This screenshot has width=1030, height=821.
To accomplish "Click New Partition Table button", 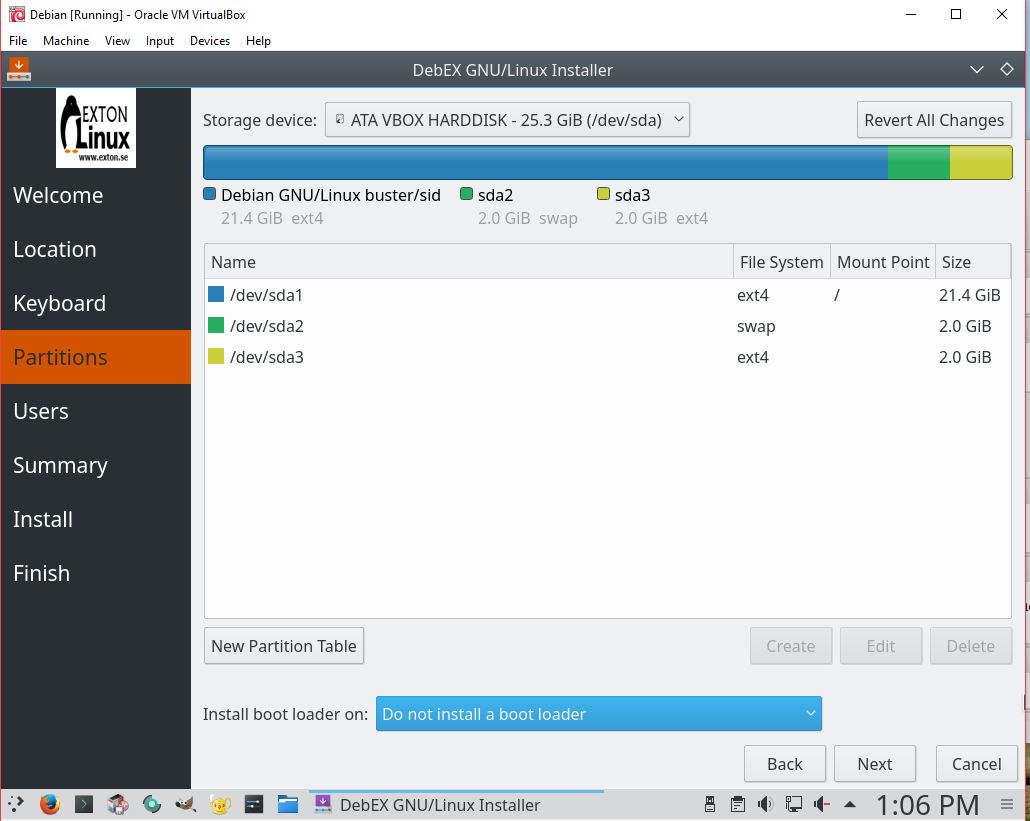I will pyautogui.click(x=284, y=646).
